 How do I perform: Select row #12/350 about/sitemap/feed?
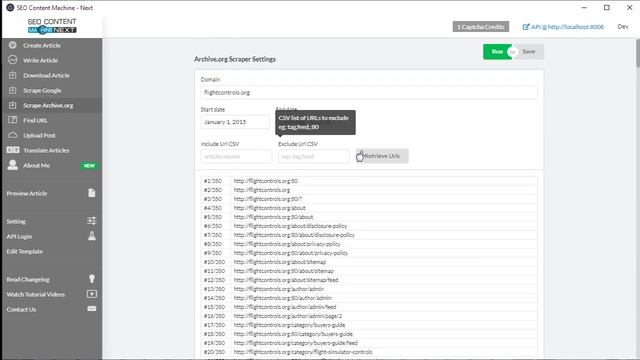click(370, 280)
